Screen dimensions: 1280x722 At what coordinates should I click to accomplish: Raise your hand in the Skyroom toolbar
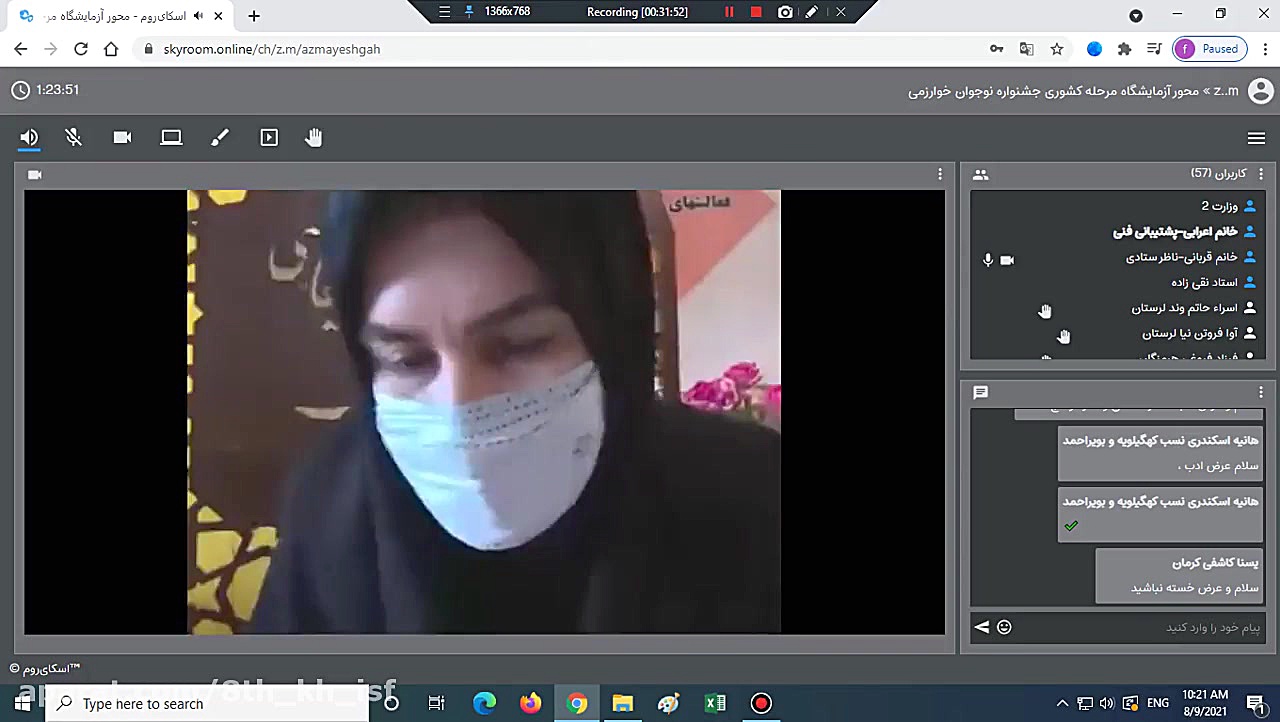click(314, 138)
